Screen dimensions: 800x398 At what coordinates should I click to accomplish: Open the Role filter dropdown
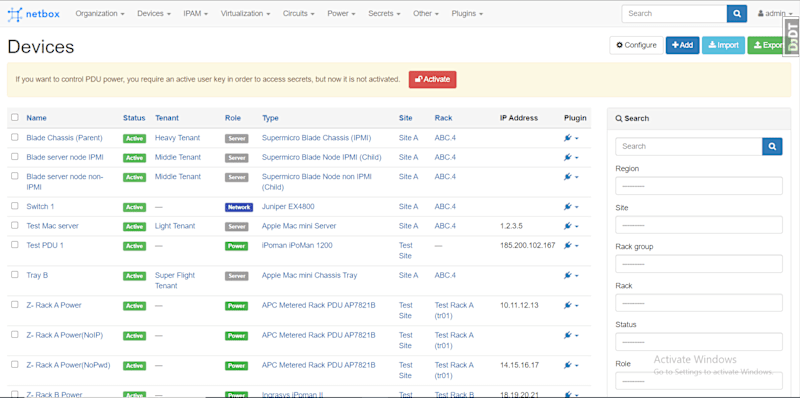point(698,381)
